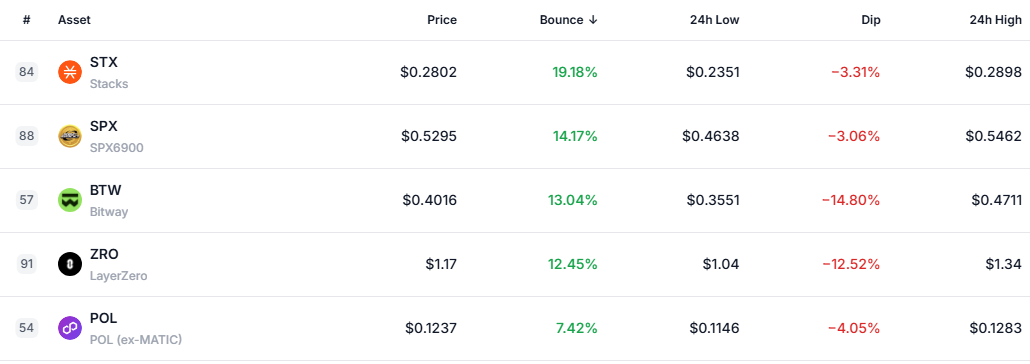Select the rank 57 badge

(x=27, y=200)
